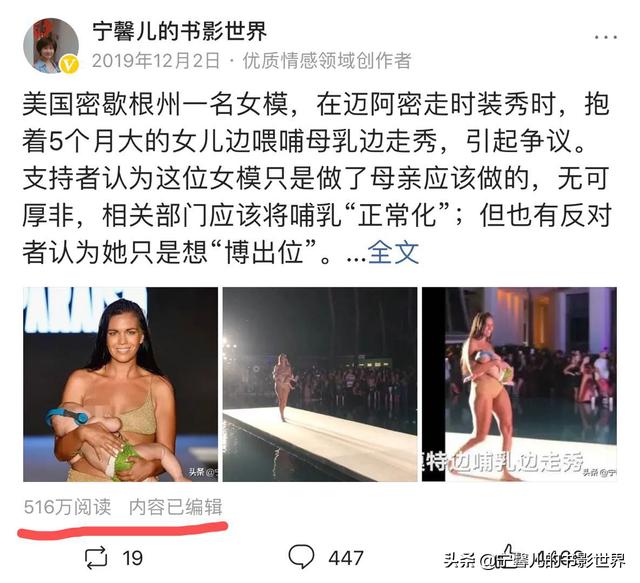Tap the comment count 447
The height and width of the screenshot is (583, 640).
pos(346,558)
